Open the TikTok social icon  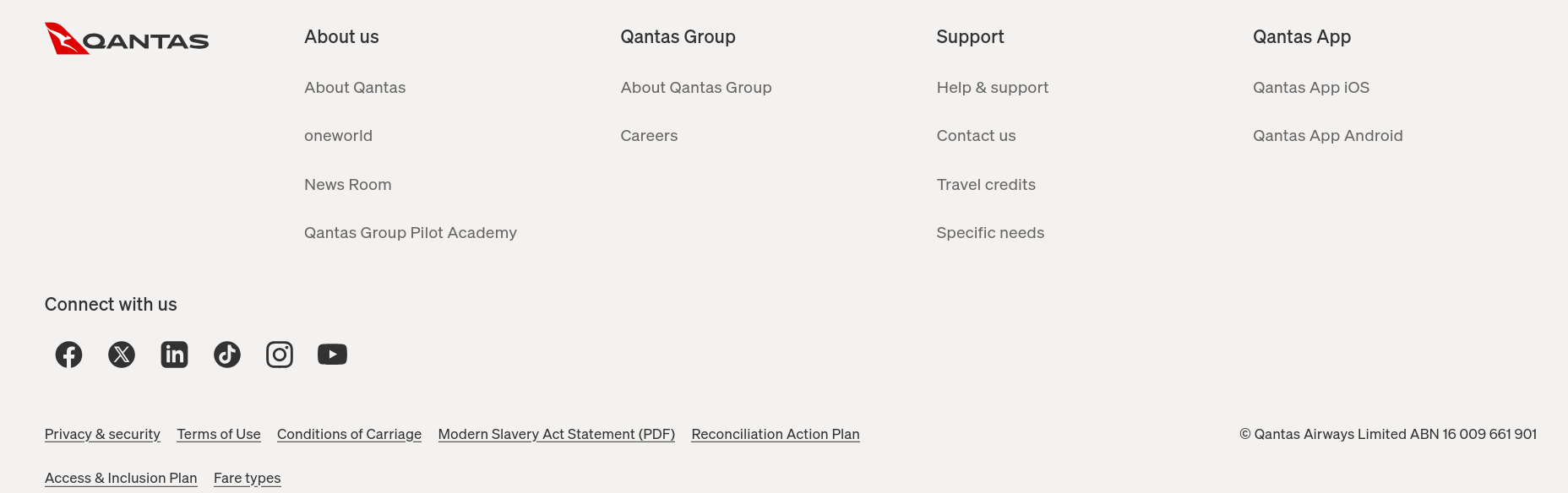click(227, 355)
